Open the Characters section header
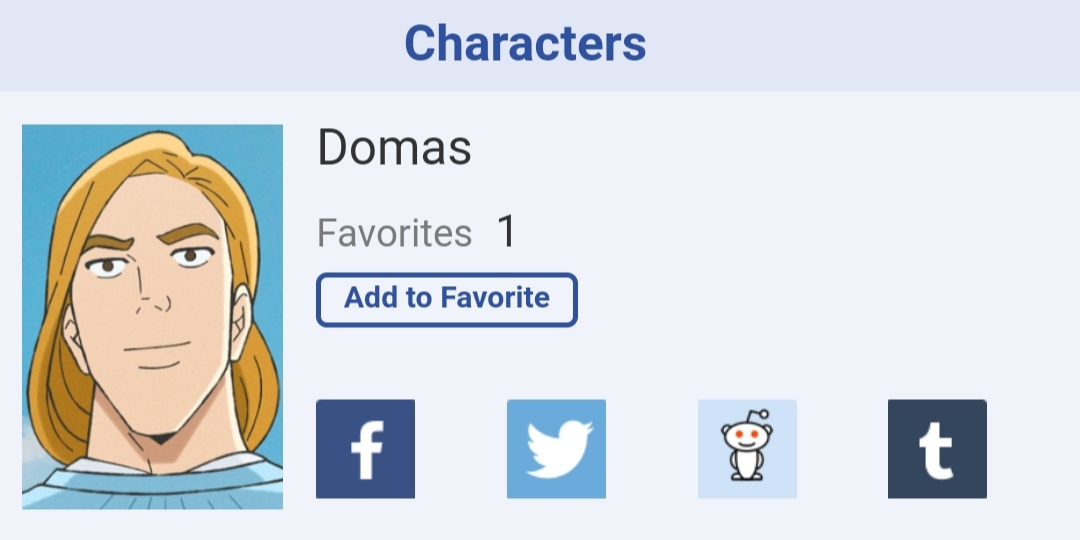Image resolution: width=1080 pixels, height=540 pixels. point(525,44)
